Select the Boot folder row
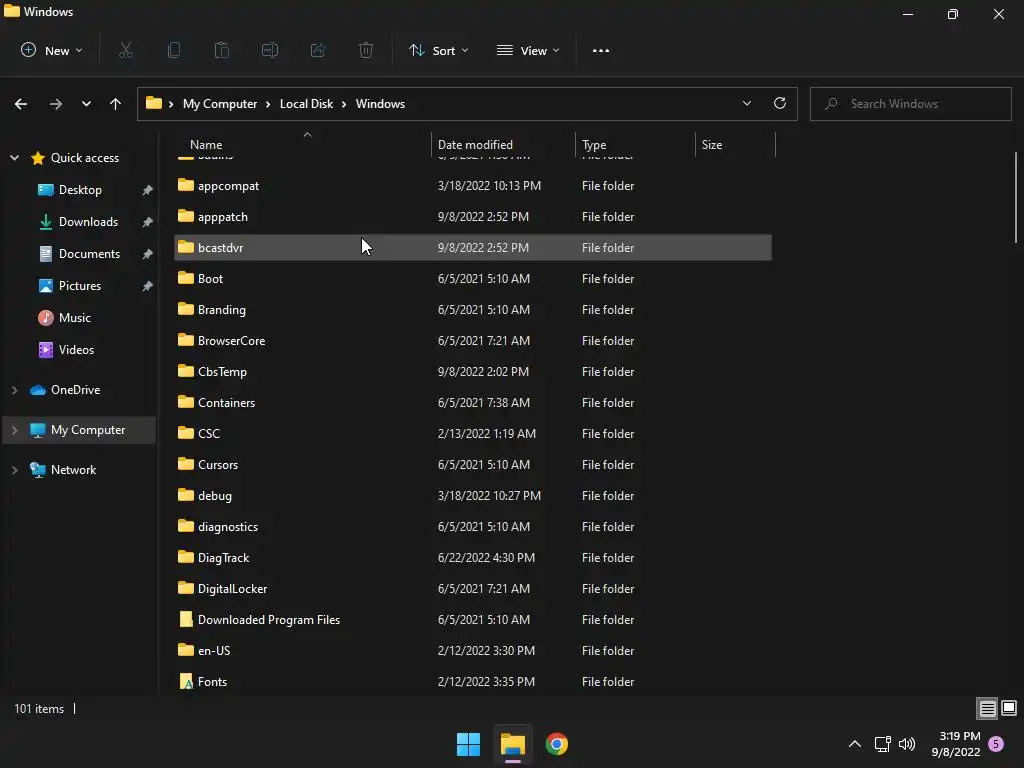 click(x=473, y=279)
